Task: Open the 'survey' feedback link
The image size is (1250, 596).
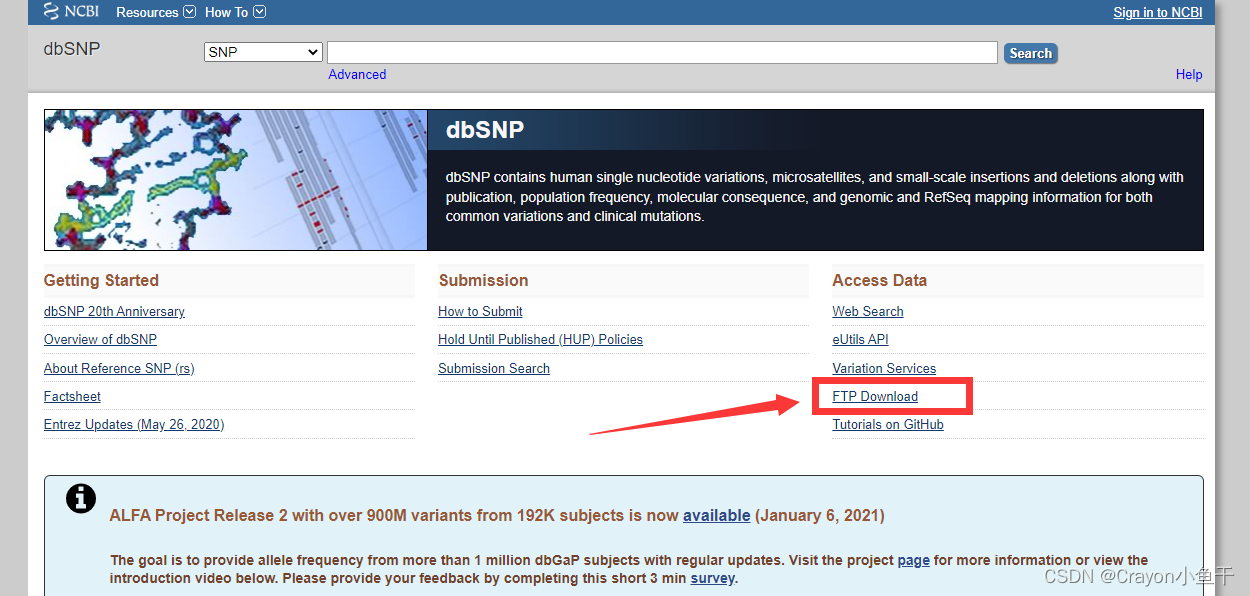Action: pyautogui.click(x=713, y=578)
